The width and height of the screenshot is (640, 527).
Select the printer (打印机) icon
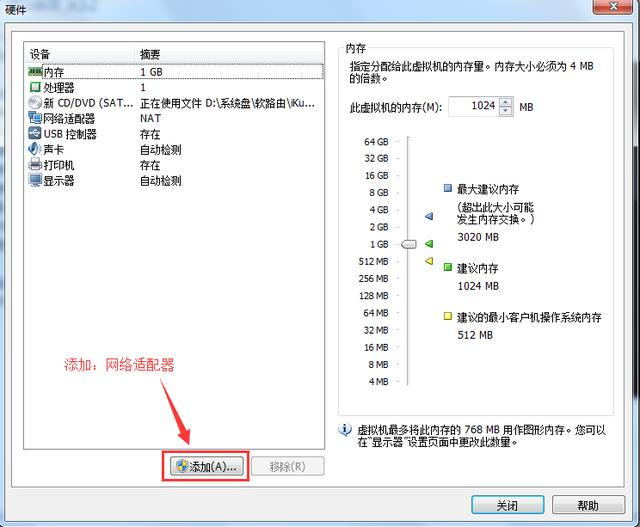pyautogui.click(x=35, y=165)
